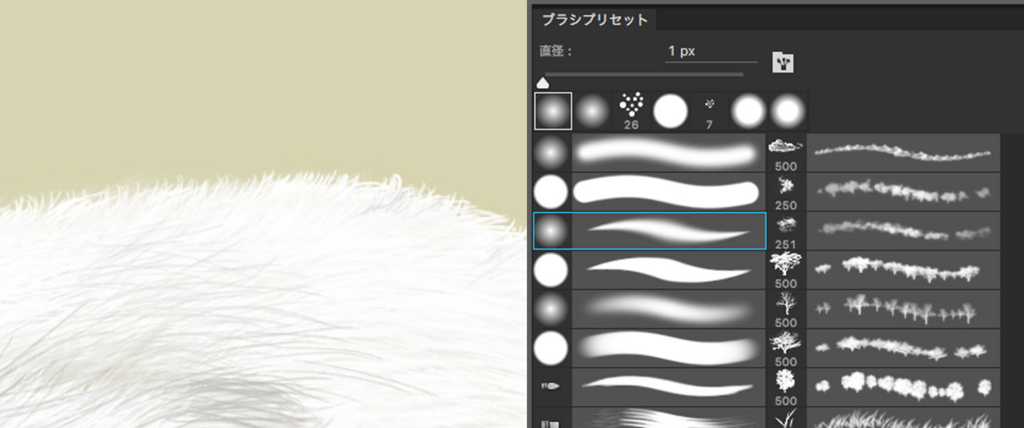Choose the bush brush labeled 251

coord(786,231)
